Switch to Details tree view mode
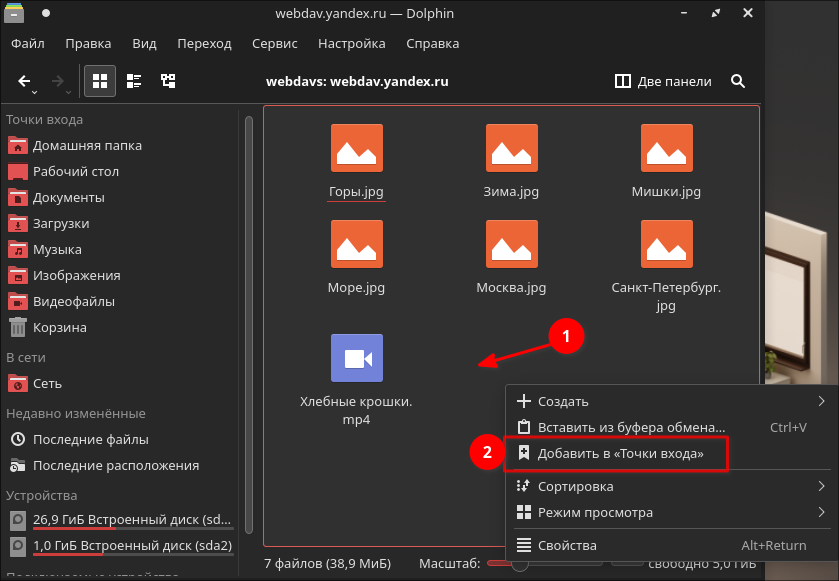This screenshot has width=839, height=581. coord(168,81)
